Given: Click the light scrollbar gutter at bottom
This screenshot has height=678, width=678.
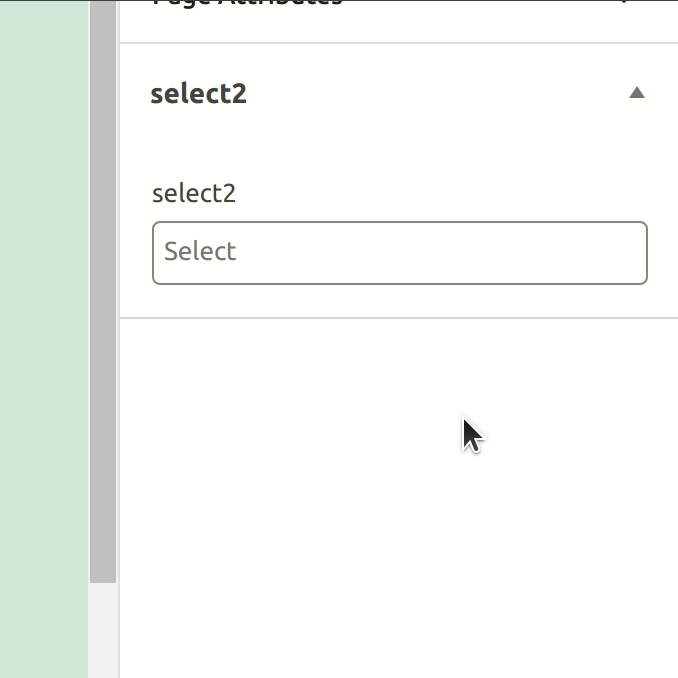Looking at the screenshot, I should tap(103, 630).
